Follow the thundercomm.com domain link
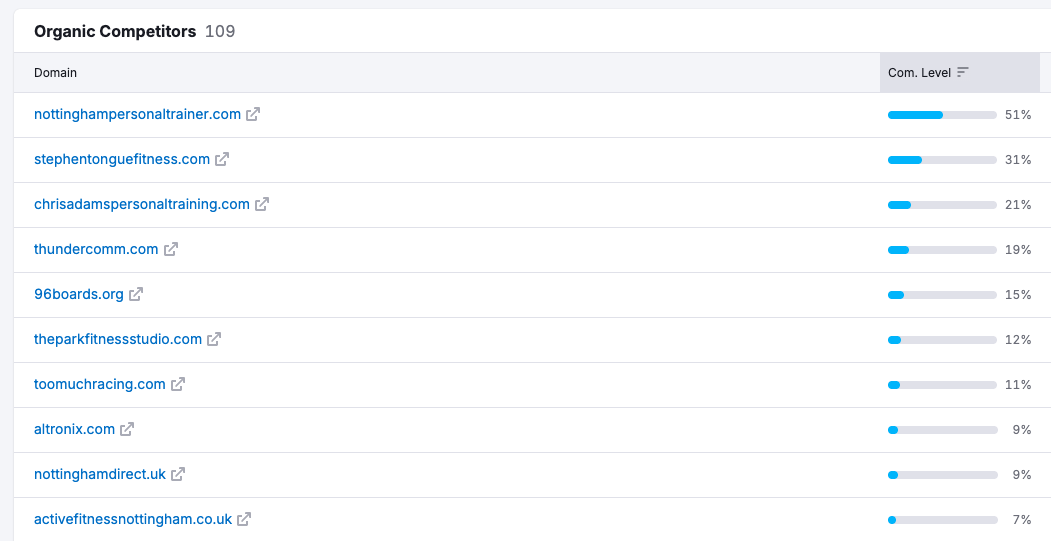Screen dimensions: 1051x541 click(x=96, y=250)
